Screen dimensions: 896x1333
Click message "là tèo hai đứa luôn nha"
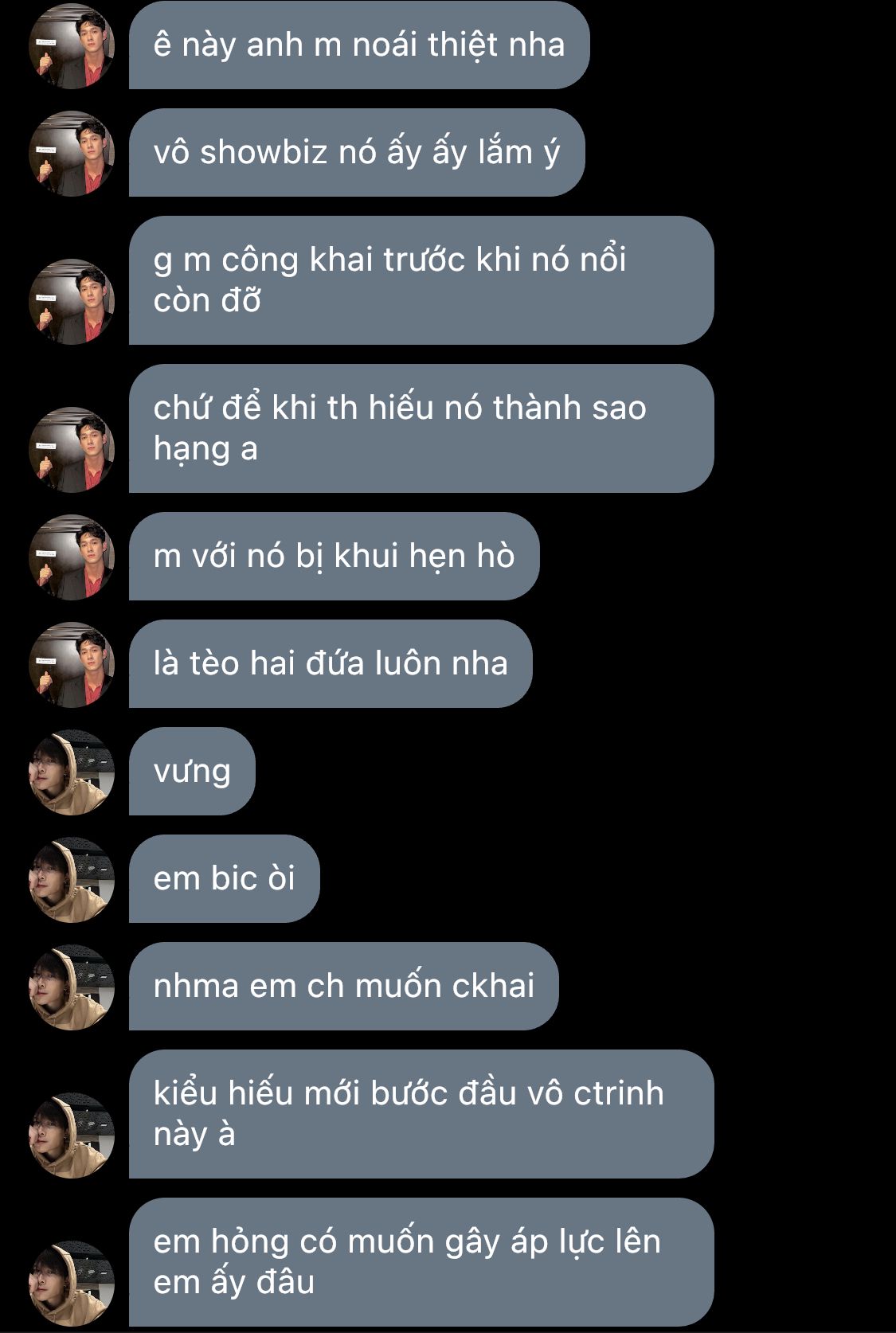click(331, 663)
